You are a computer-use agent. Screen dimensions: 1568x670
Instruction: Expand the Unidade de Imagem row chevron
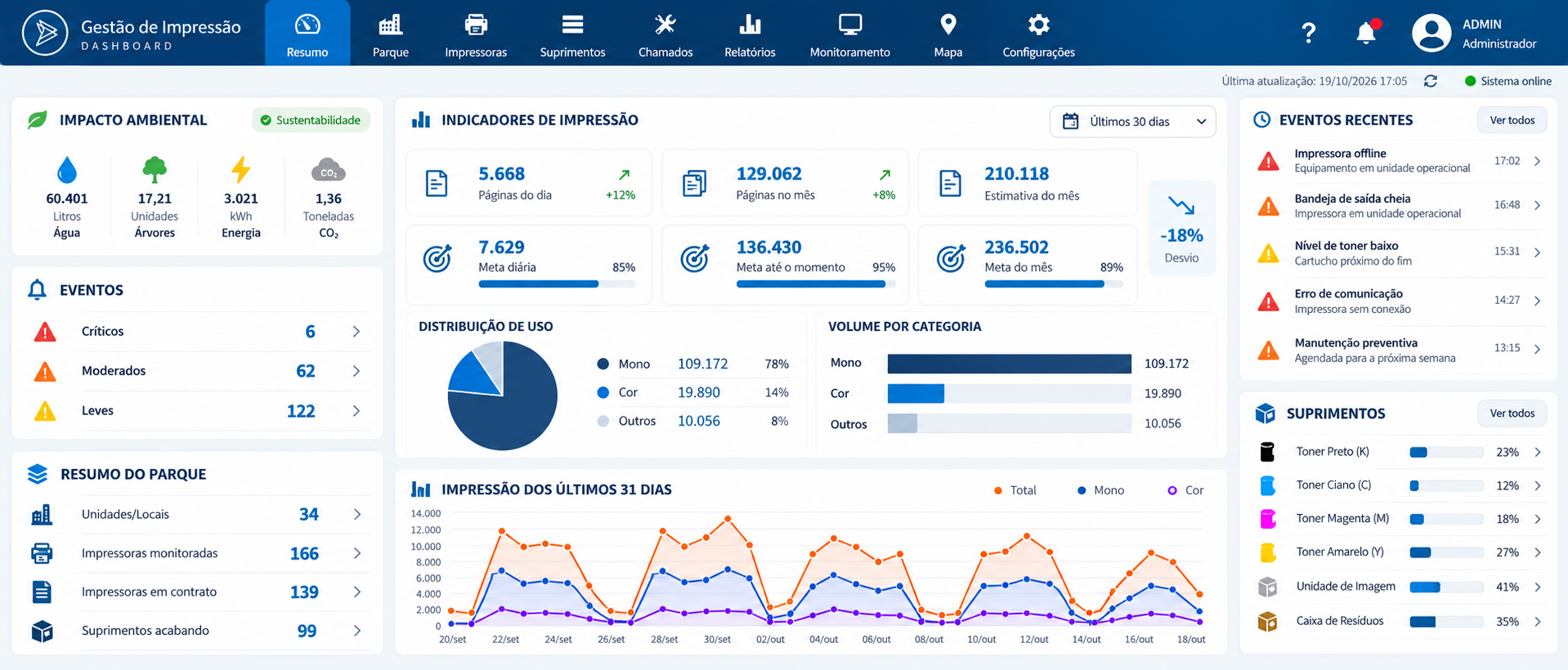[1538, 587]
